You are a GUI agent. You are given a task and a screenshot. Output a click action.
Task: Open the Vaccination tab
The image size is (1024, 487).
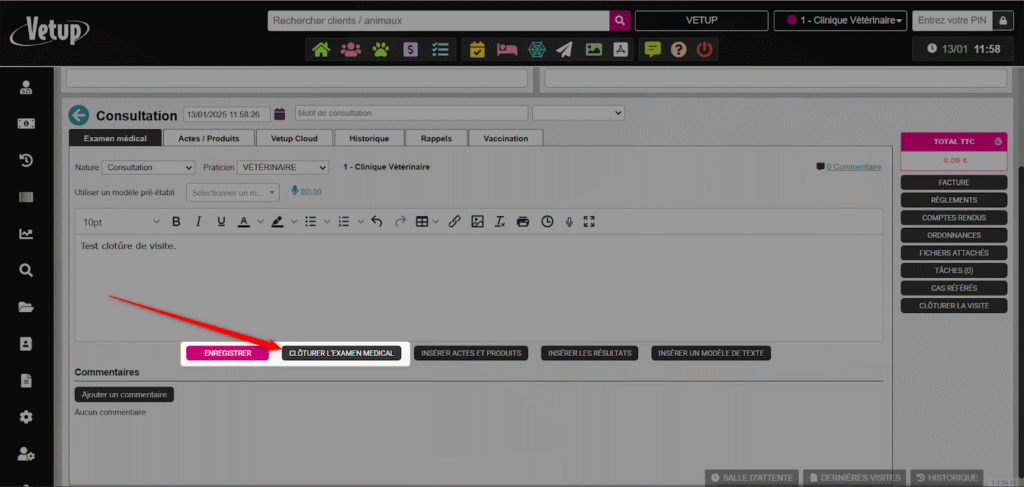505,138
